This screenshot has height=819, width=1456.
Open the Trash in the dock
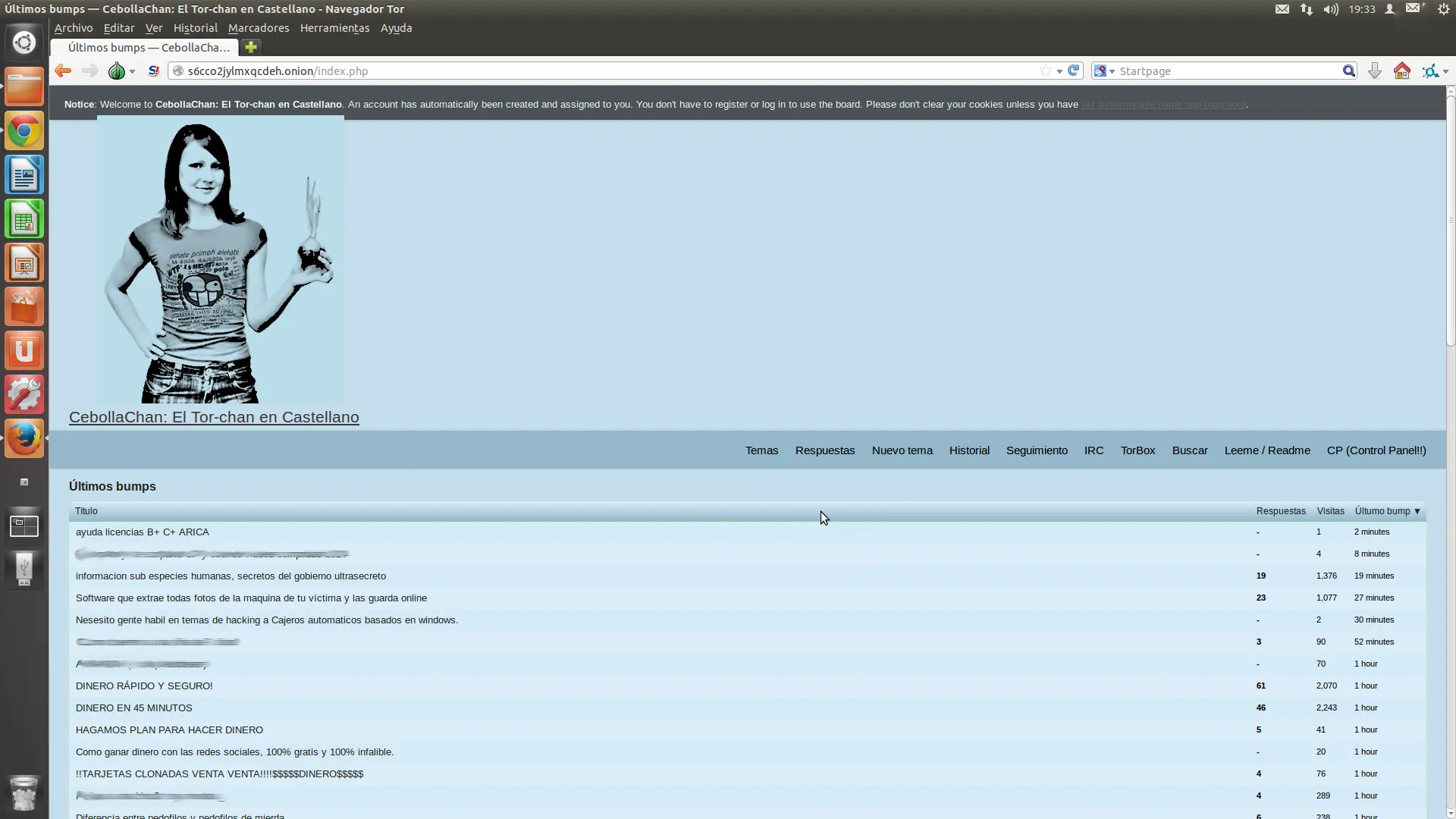[24, 794]
